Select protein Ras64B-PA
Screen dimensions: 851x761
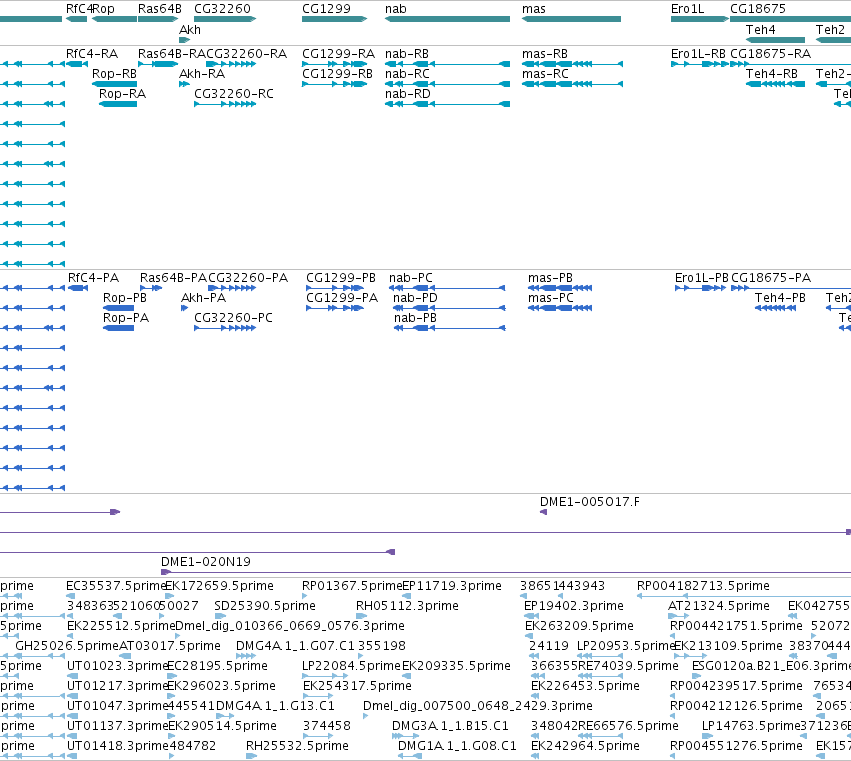click(173, 278)
